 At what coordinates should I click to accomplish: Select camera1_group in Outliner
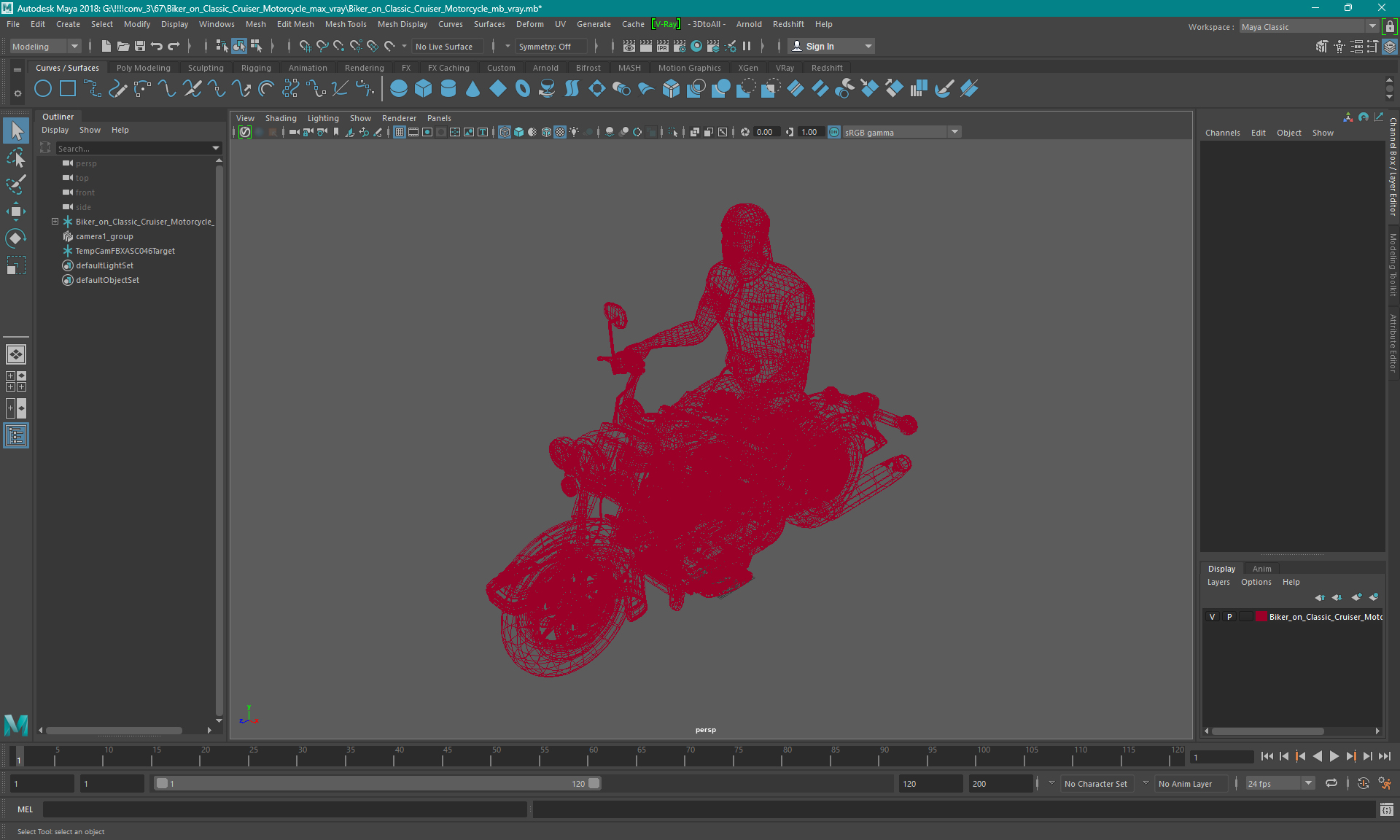click(x=104, y=236)
